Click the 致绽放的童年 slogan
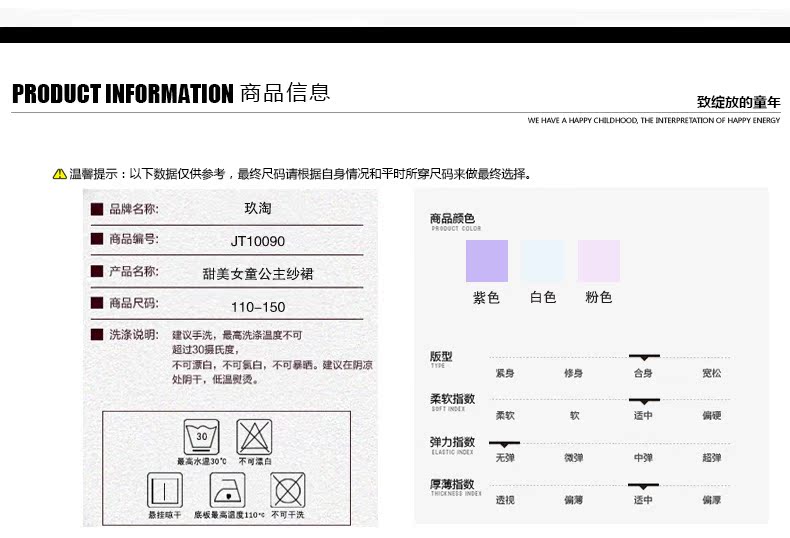 [739, 102]
